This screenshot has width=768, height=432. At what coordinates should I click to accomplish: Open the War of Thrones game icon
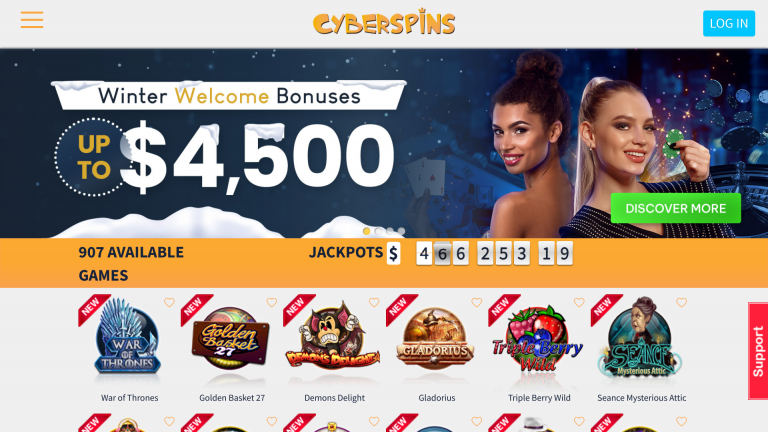(127, 338)
